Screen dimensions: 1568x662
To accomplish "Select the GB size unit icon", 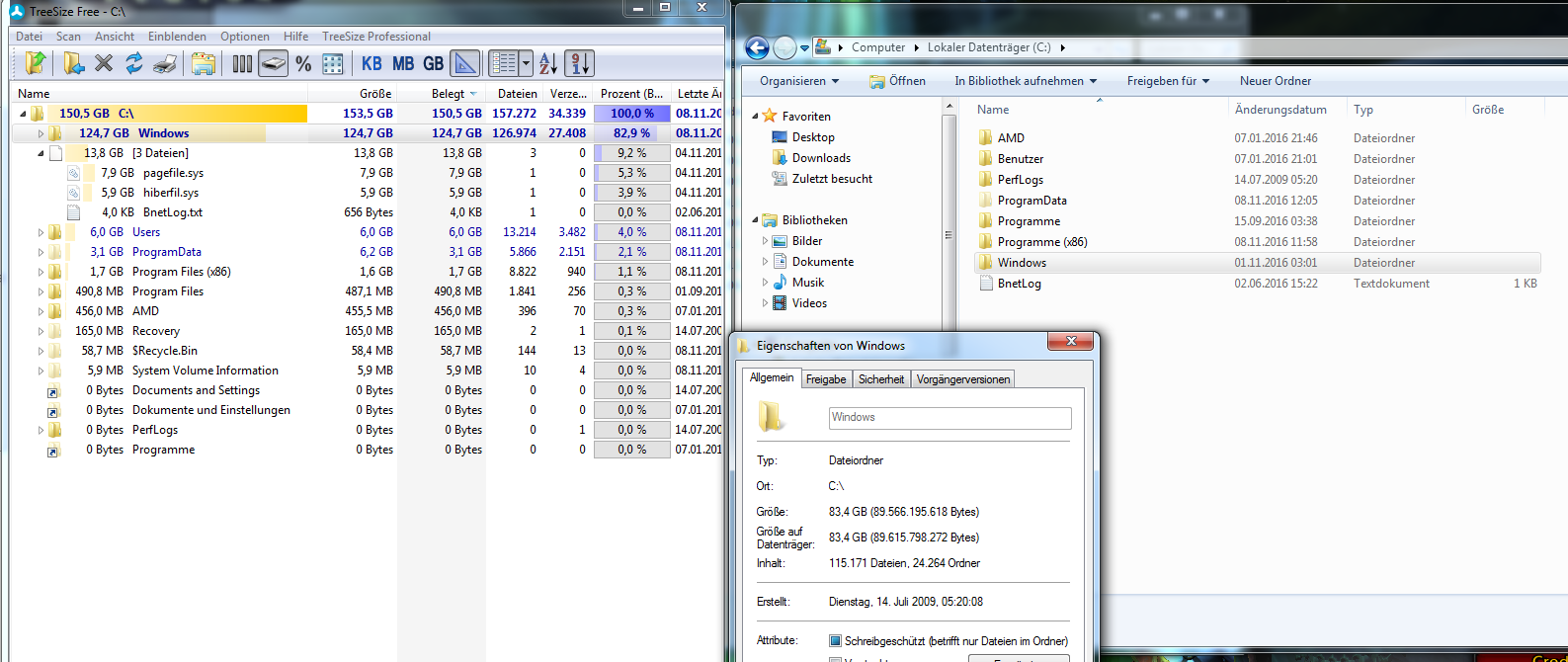I will (x=434, y=64).
